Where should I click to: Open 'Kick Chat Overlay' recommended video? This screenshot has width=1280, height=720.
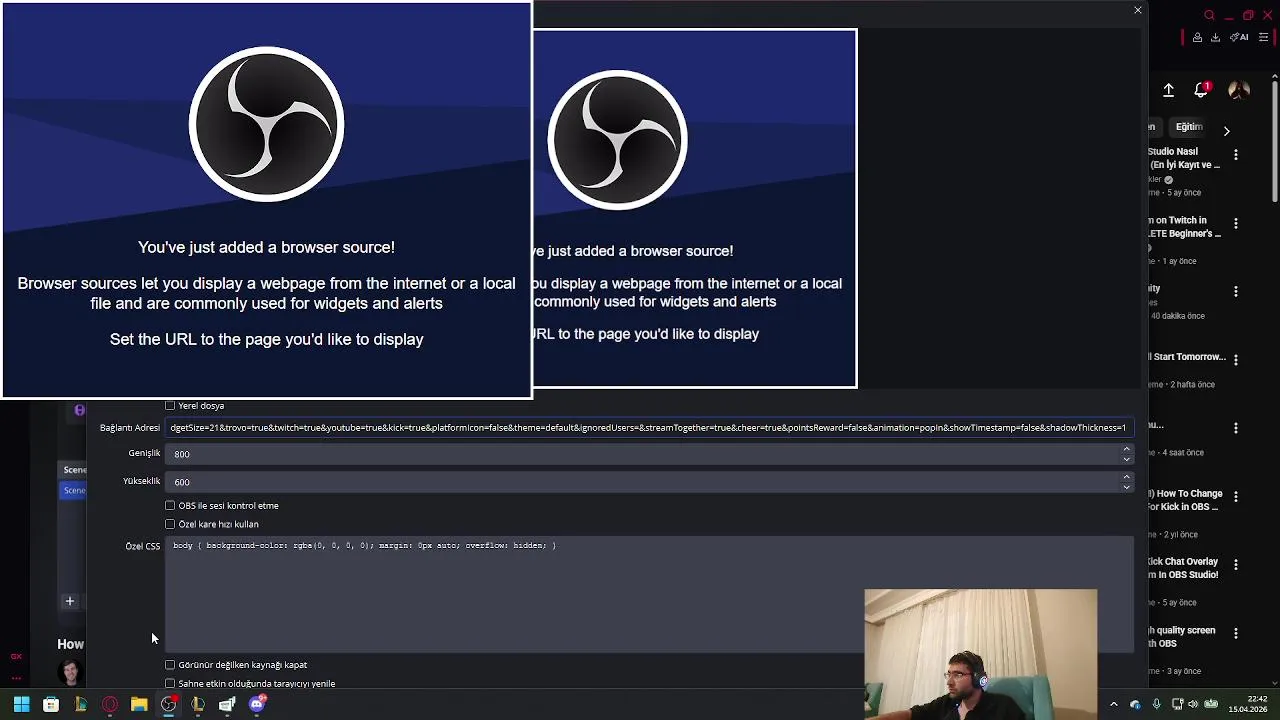tap(1183, 568)
